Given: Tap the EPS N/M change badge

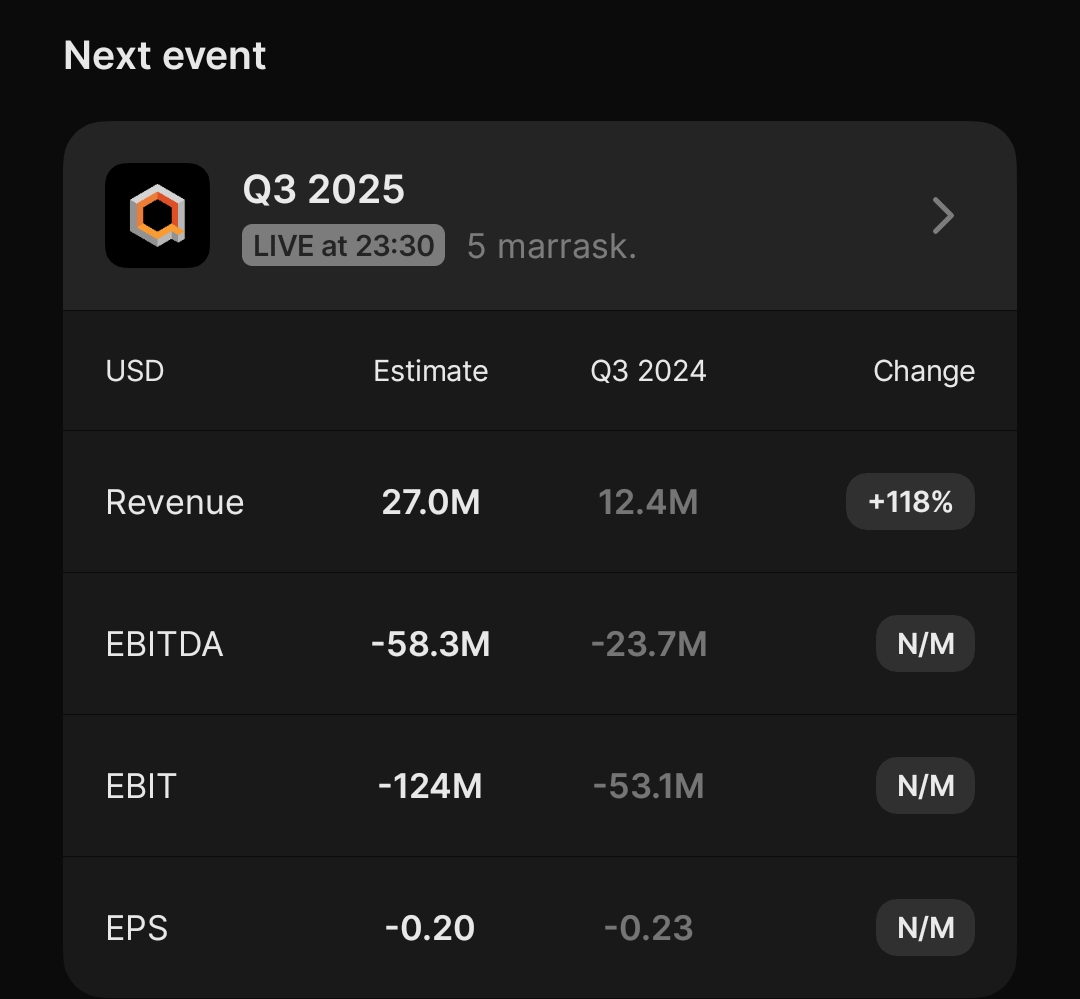Looking at the screenshot, I should point(925,928).
